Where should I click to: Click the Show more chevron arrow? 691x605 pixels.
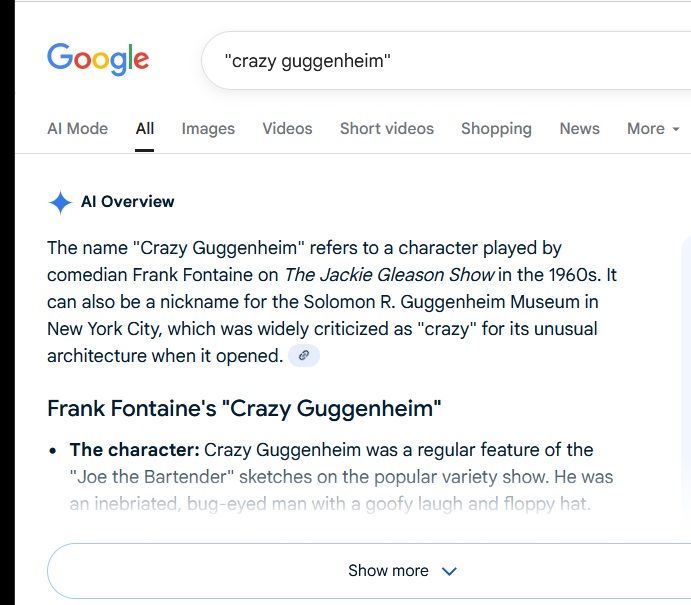pyautogui.click(x=449, y=571)
